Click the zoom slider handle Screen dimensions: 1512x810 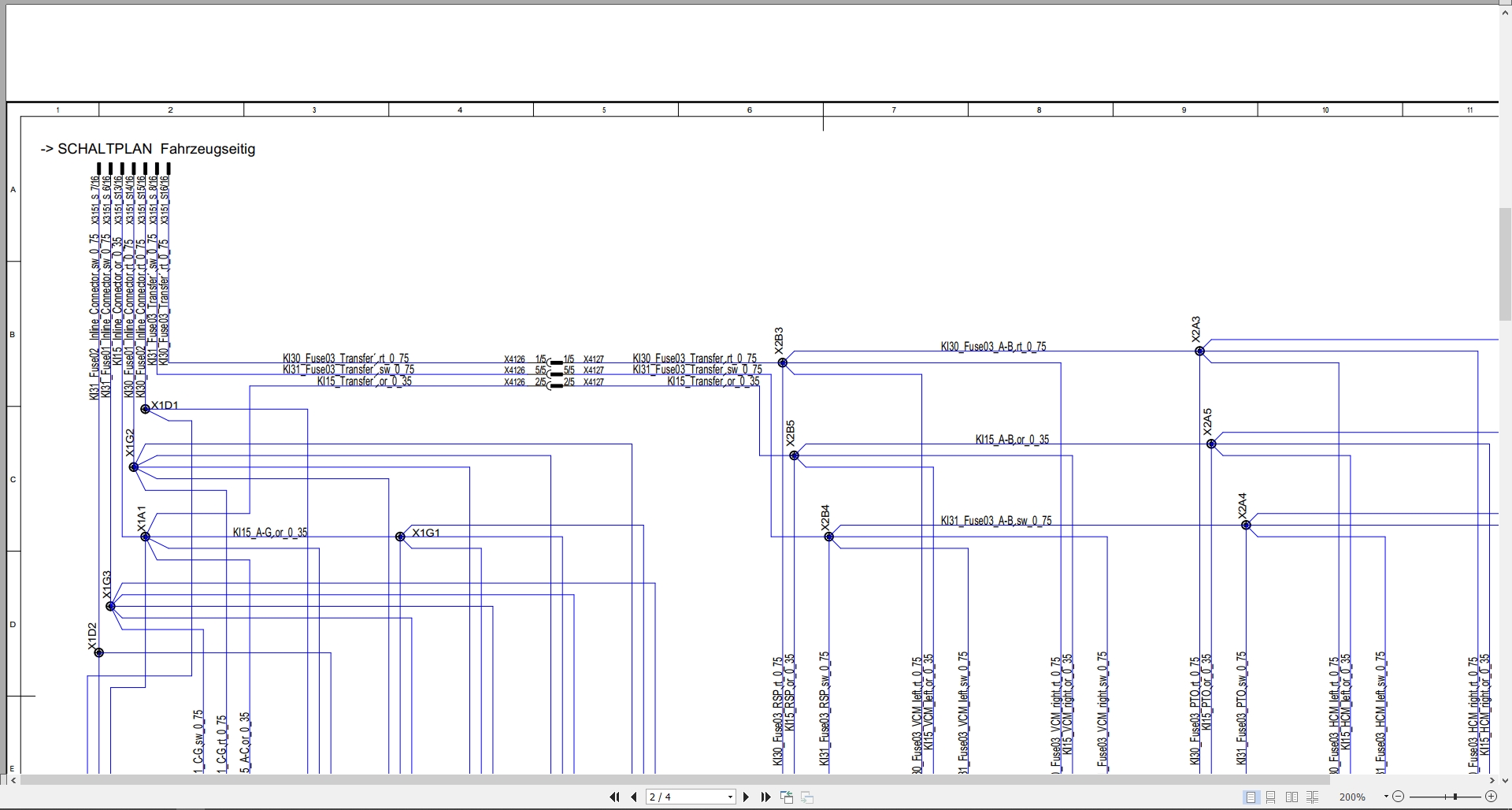(x=1455, y=797)
